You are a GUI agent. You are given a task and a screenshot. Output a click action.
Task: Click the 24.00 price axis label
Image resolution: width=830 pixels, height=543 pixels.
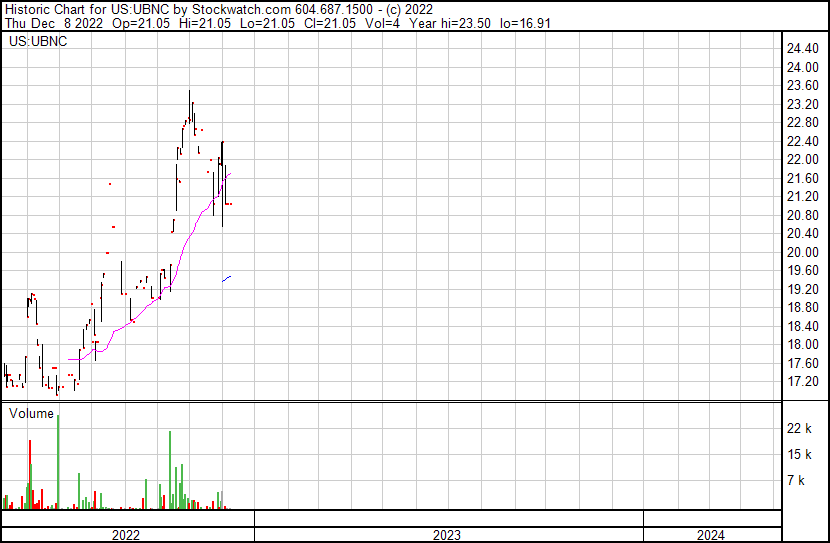[x=802, y=67]
